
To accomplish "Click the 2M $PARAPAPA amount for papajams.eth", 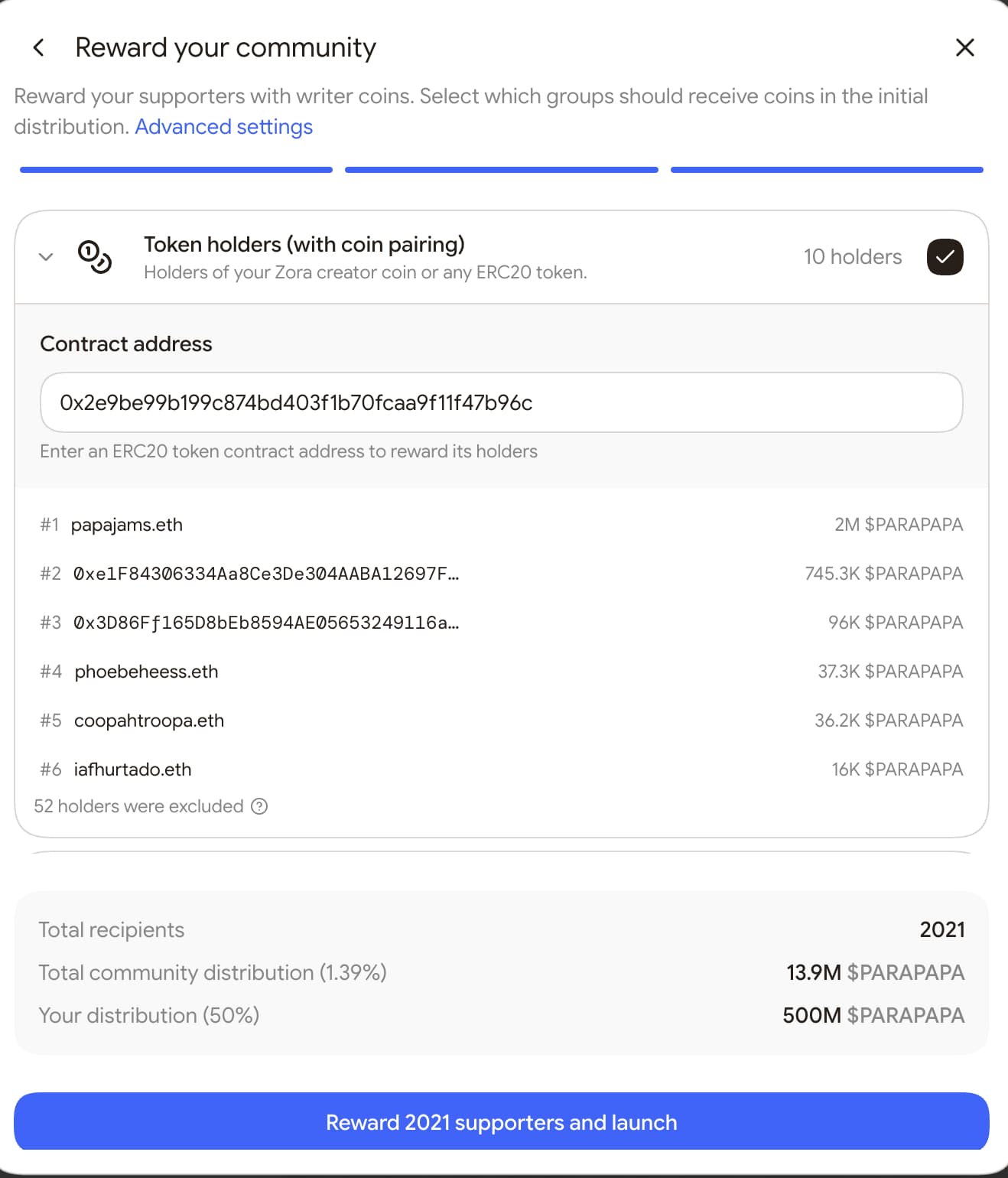I will tap(899, 525).
